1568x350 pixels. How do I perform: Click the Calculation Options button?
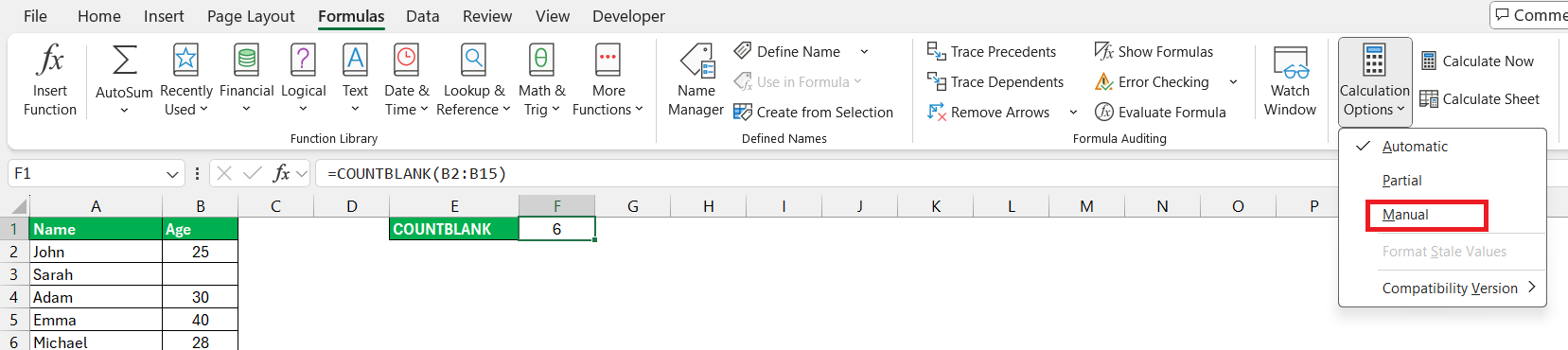[x=1374, y=82]
